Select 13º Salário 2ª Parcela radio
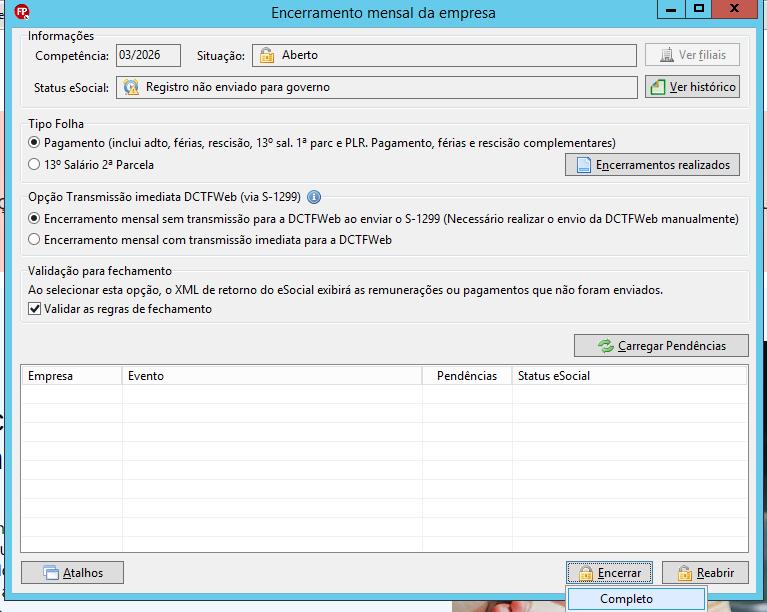Image resolution: width=767 pixels, height=612 pixels. [34, 164]
